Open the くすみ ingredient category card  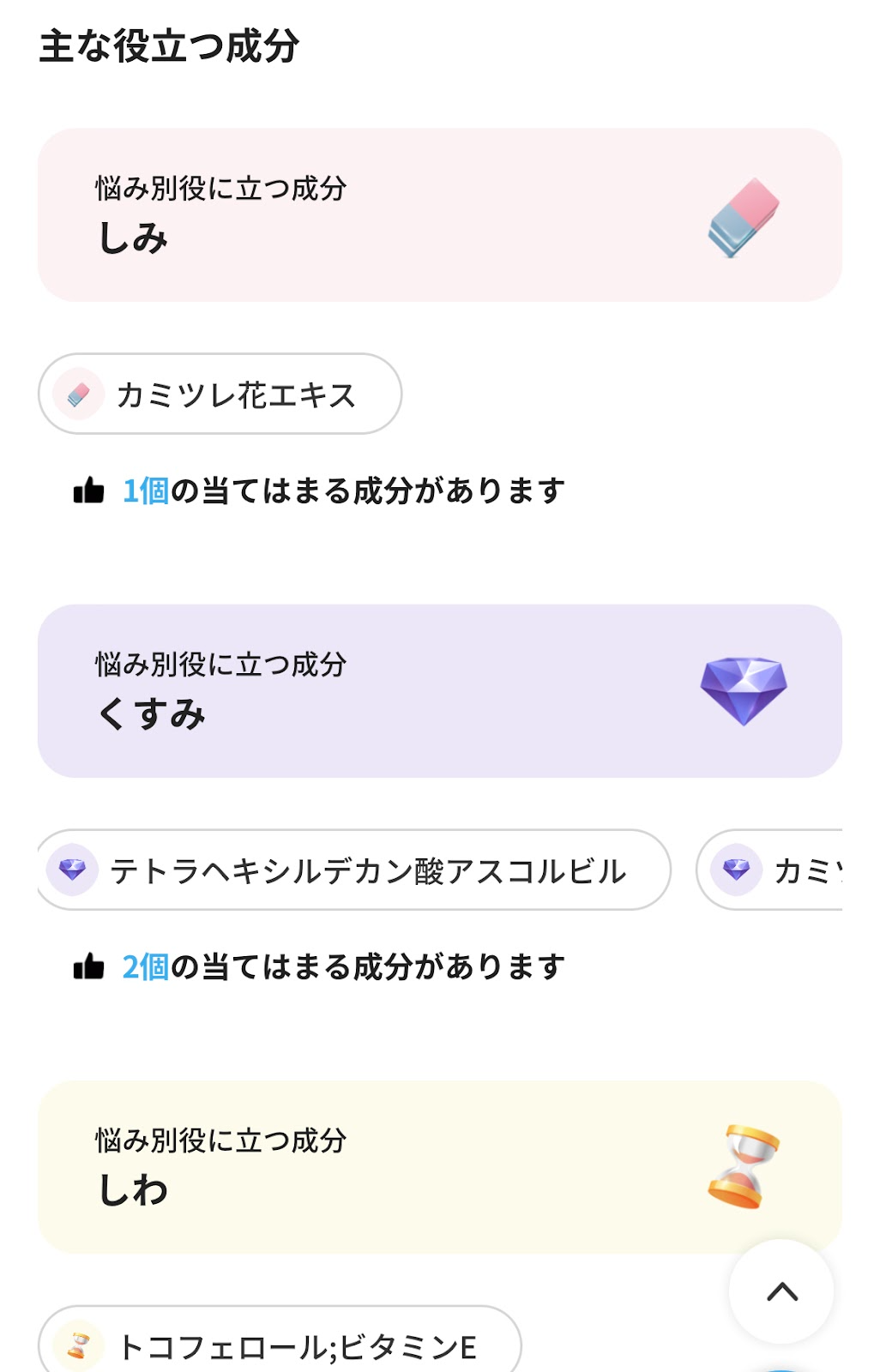pos(440,691)
